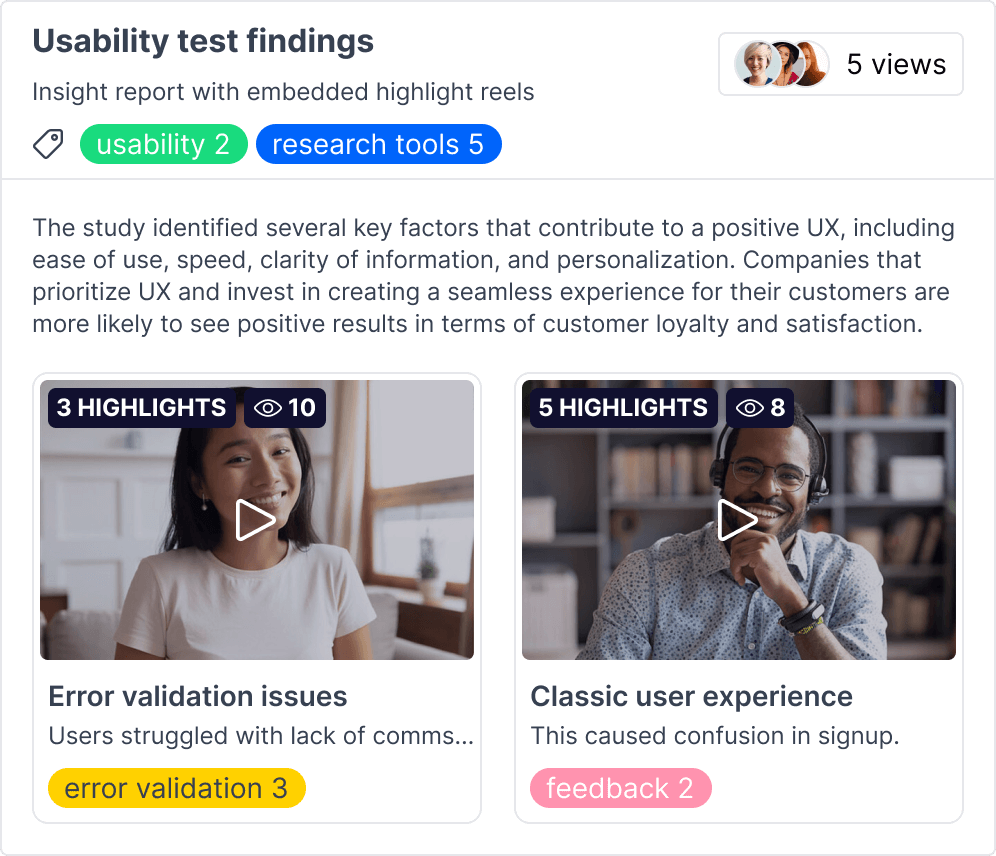Toggle the feedback 2 tag
996x856 pixels.
coord(620,788)
